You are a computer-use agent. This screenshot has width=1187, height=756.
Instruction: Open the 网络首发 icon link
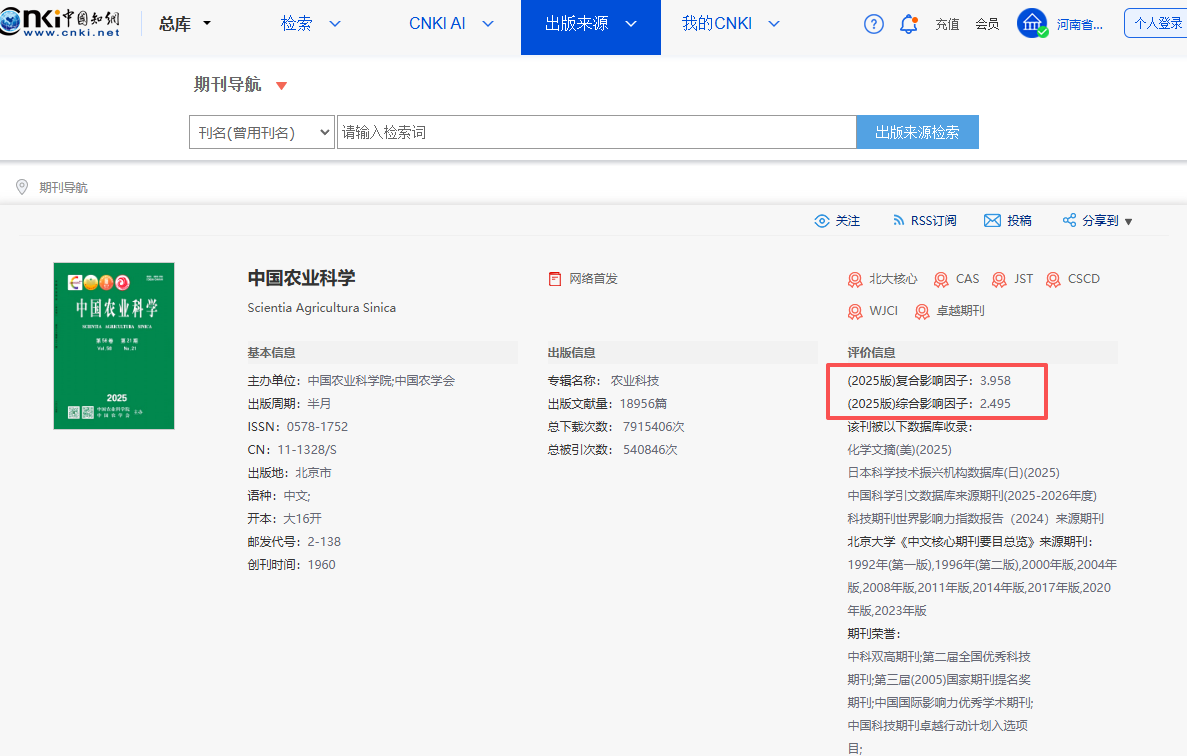(555, 279)
